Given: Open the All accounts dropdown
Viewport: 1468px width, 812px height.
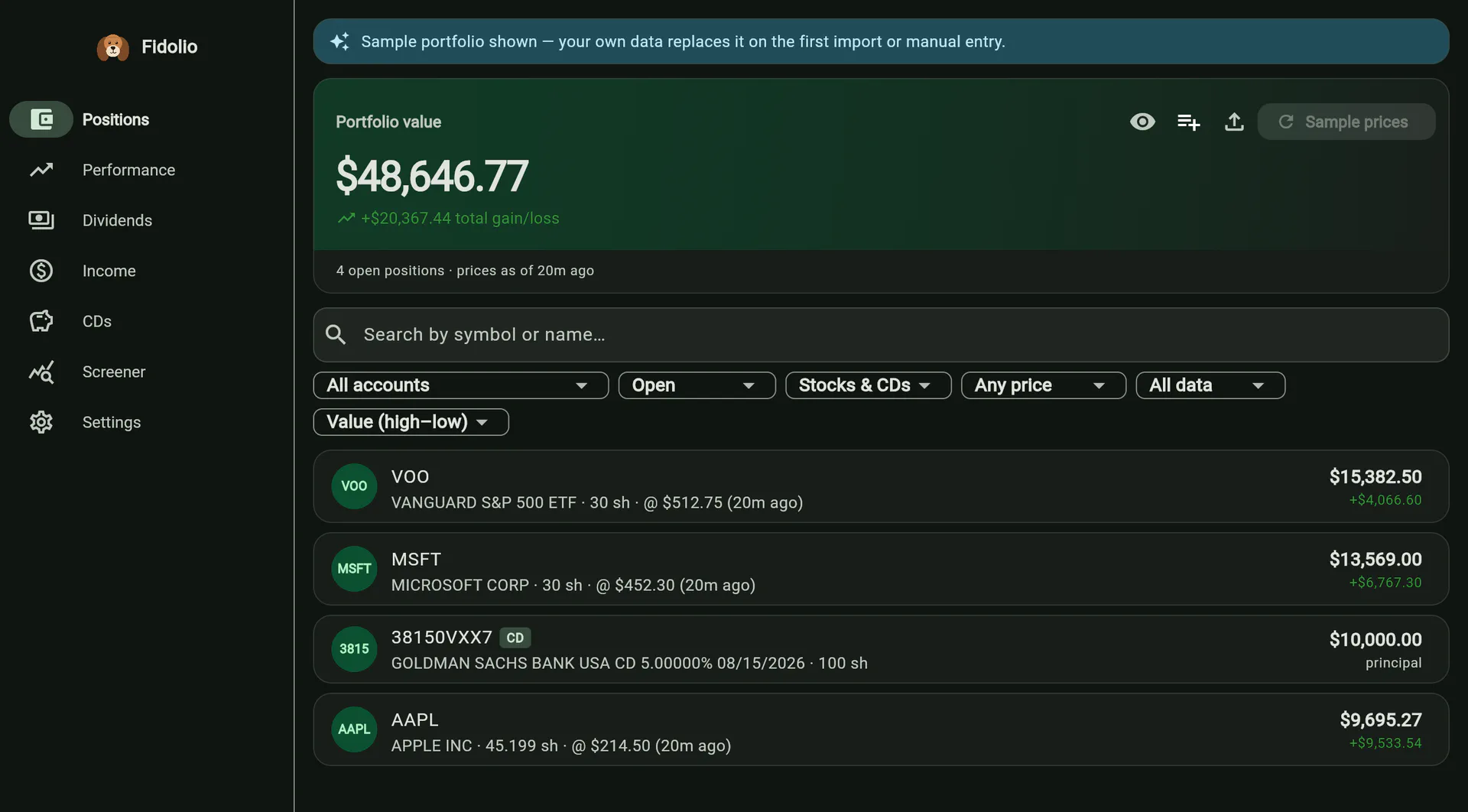Looking at the screenshot, I should click(x=461, y=385).
